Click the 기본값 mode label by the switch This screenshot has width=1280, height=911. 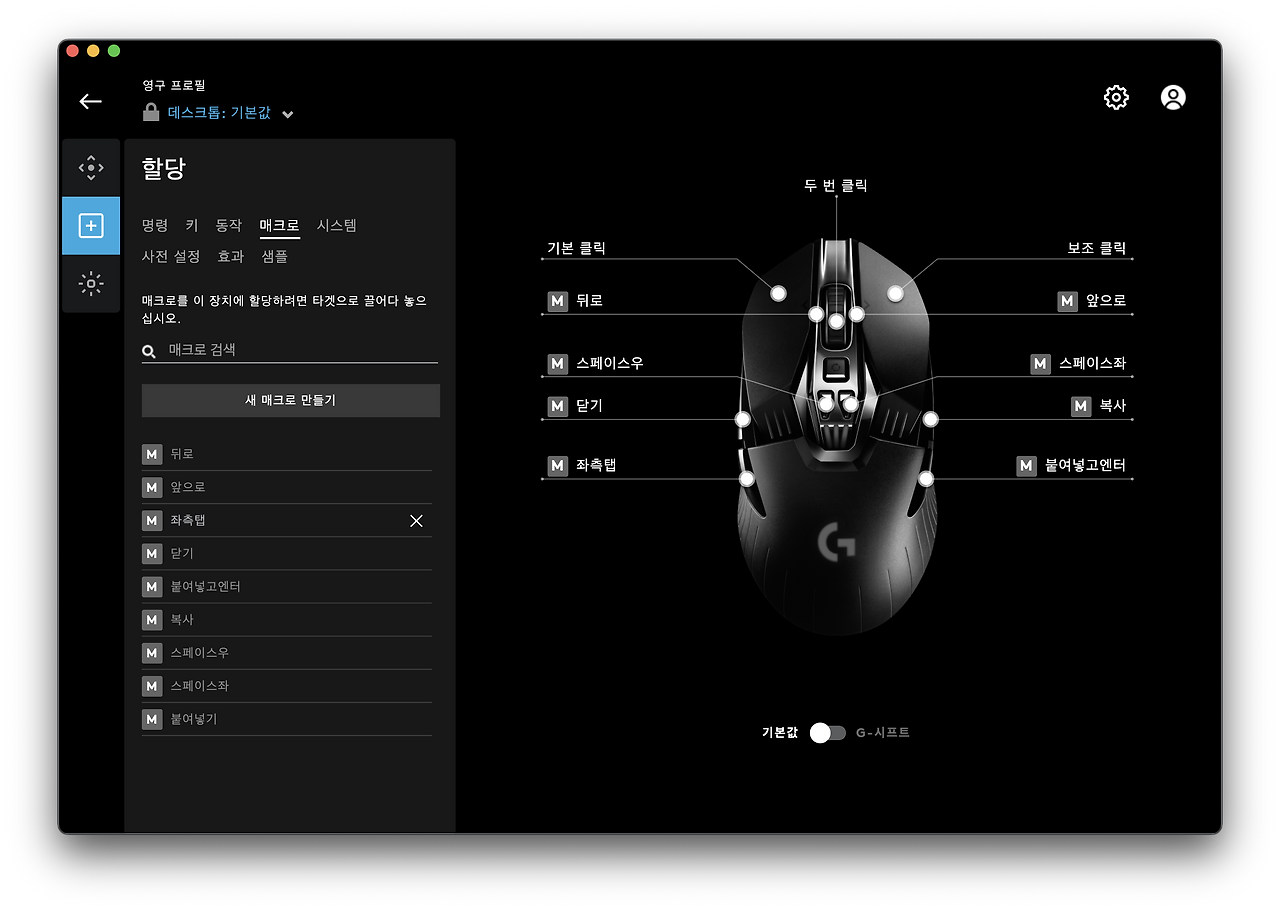point(780,733)
